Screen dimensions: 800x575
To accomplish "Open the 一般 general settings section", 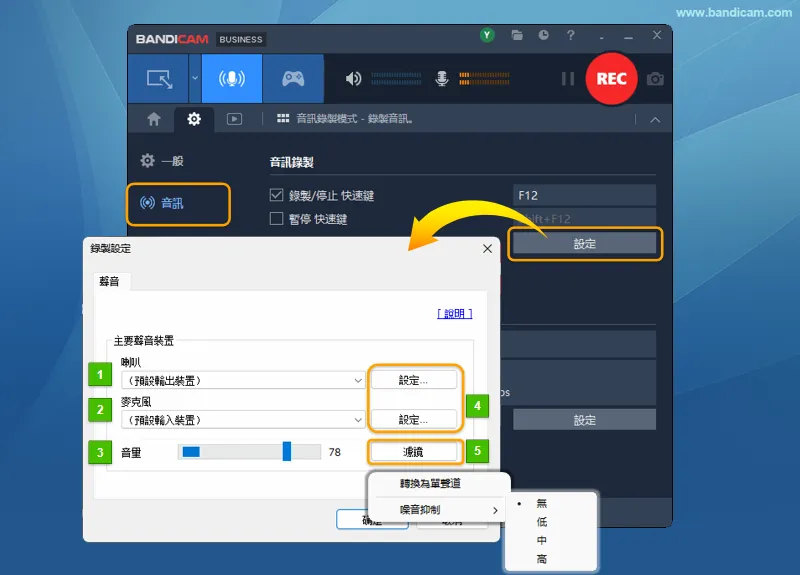I will (x=162, y=161).
